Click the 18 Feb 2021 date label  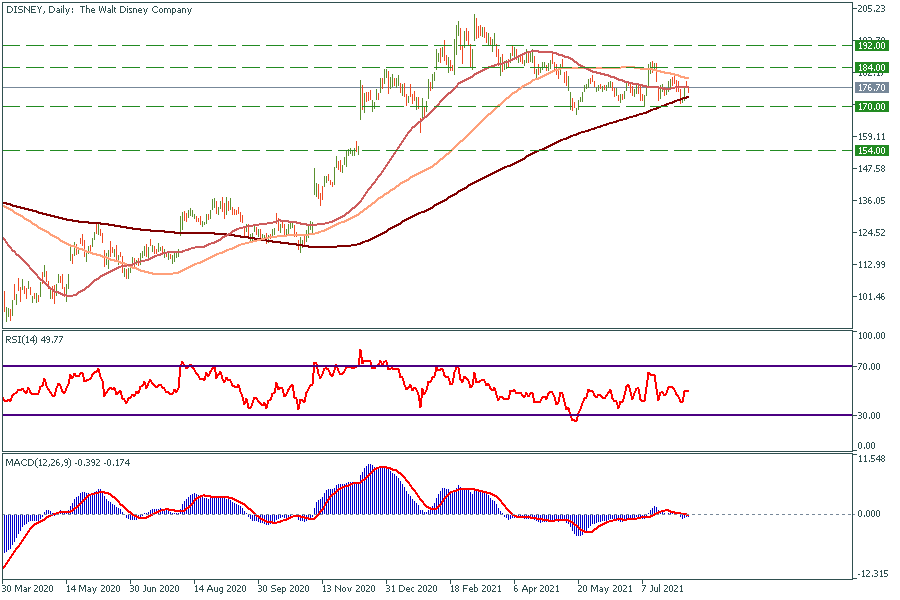click(475, 589)
